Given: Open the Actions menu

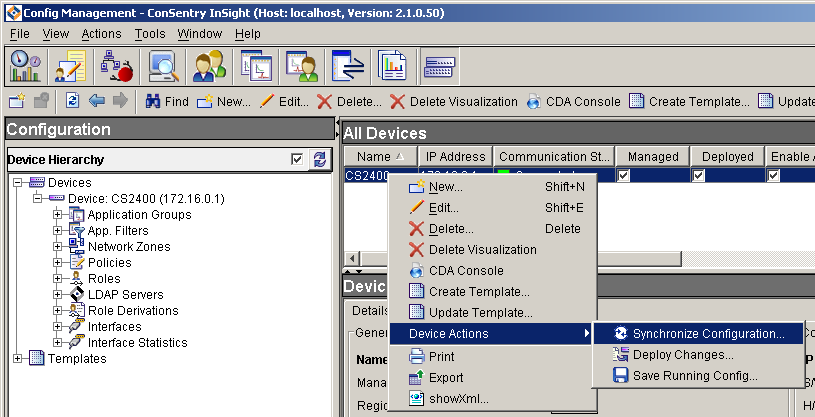Looking at the screenshot, I should point(101,34).
